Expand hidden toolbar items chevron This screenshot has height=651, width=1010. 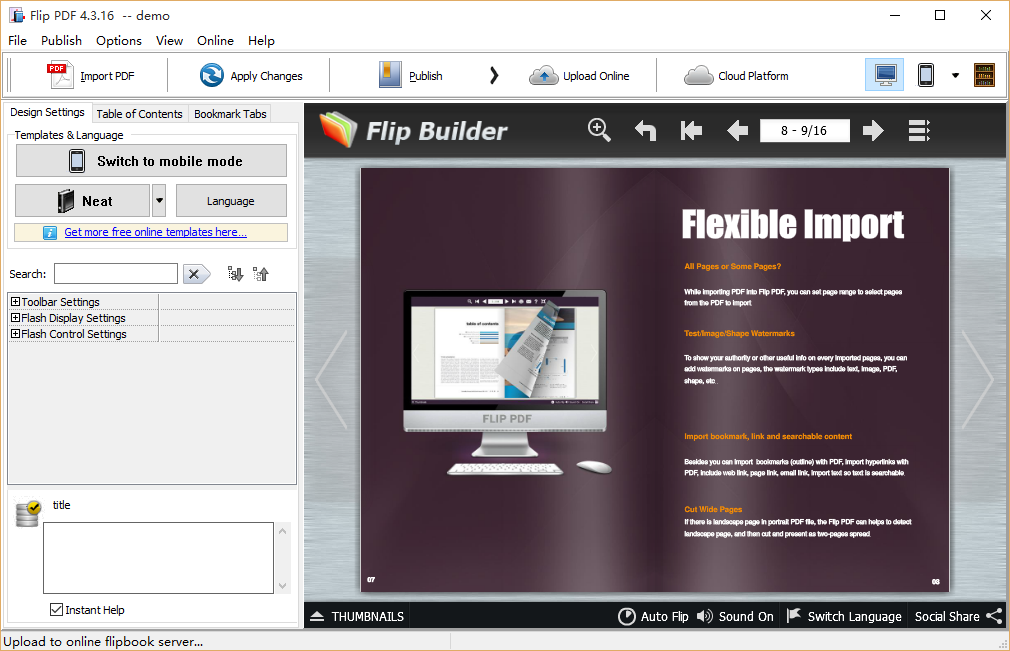tap(494, 75)
